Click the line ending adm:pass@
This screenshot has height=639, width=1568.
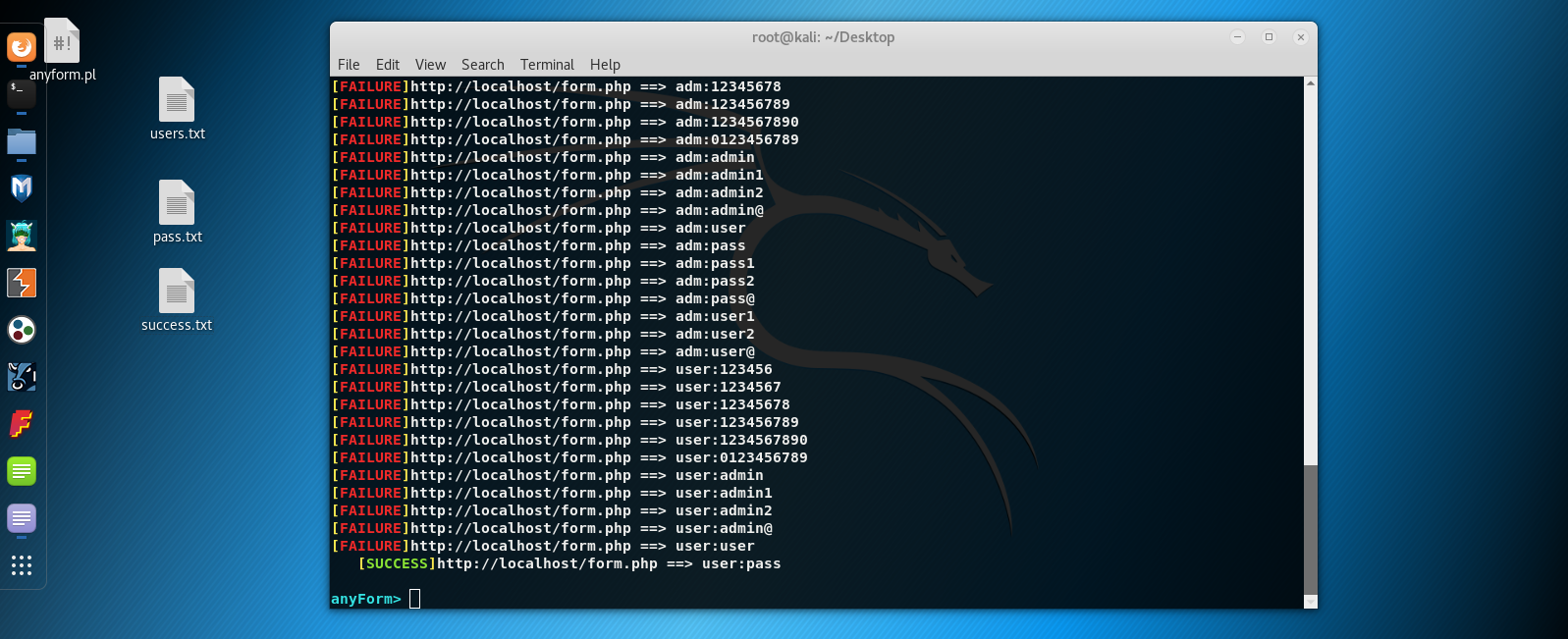coord(543,298)
